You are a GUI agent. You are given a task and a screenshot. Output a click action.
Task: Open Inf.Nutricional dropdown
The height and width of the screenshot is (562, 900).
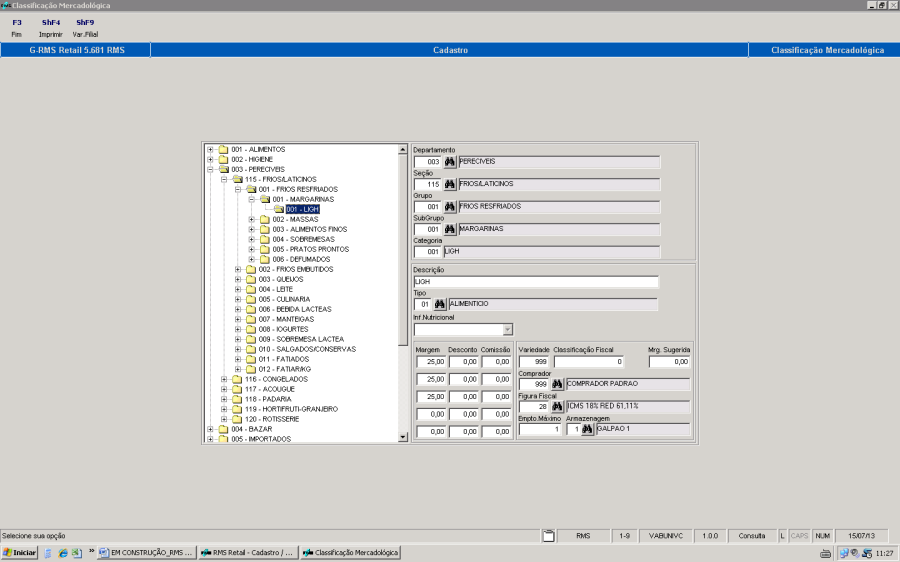click(507, 330)
